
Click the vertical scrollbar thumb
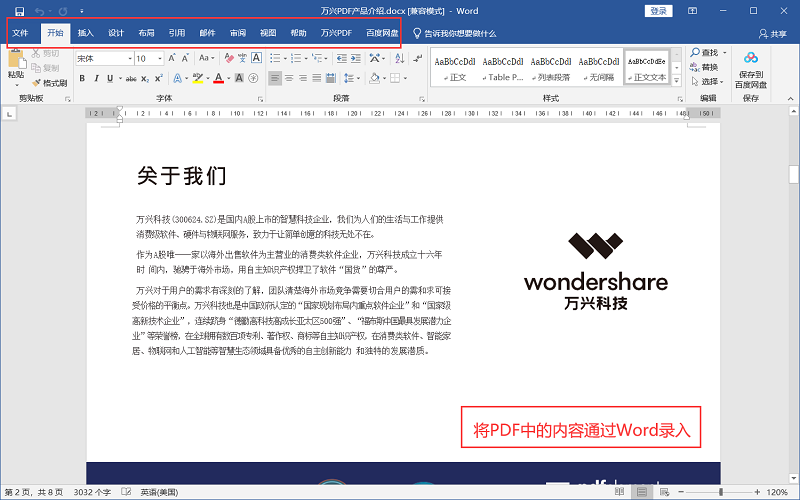(793, 174)
